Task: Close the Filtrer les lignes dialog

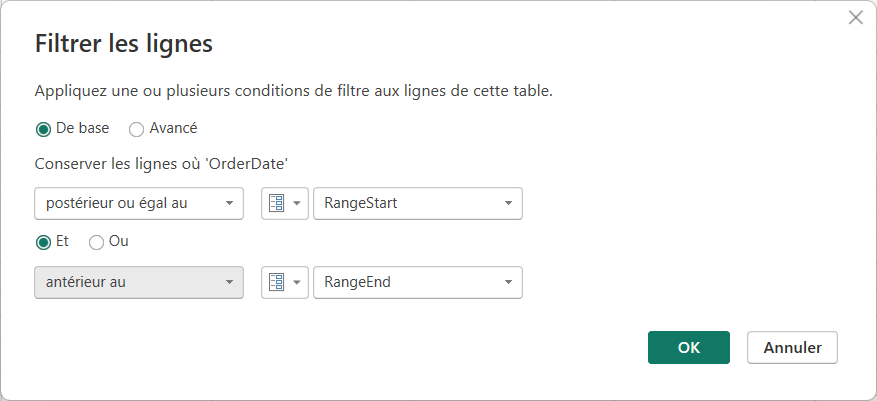Action: coord(855,18)
